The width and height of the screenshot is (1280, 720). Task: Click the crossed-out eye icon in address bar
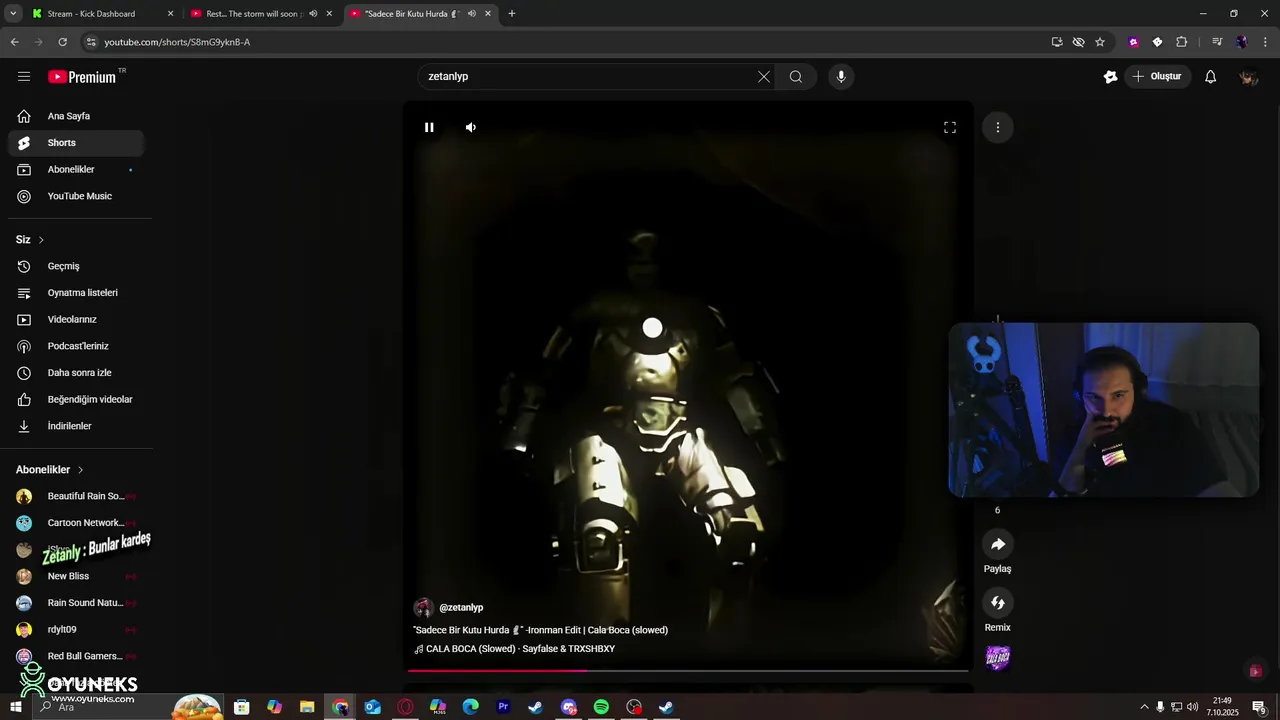point(1078,42)
